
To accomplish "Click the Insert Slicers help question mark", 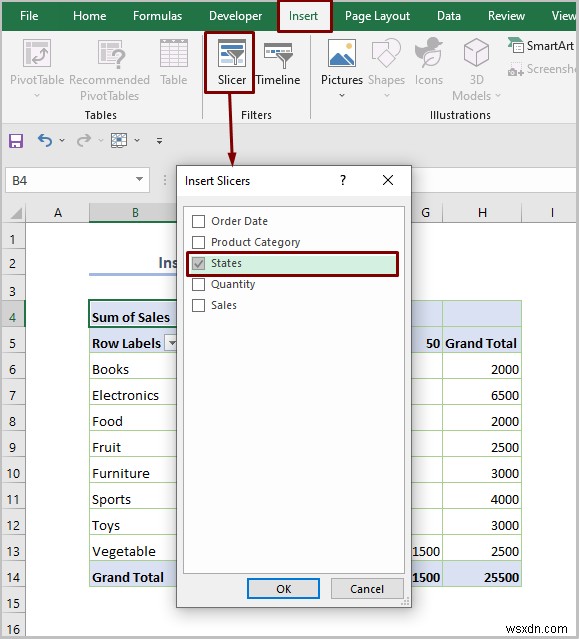I will point(343,180).
